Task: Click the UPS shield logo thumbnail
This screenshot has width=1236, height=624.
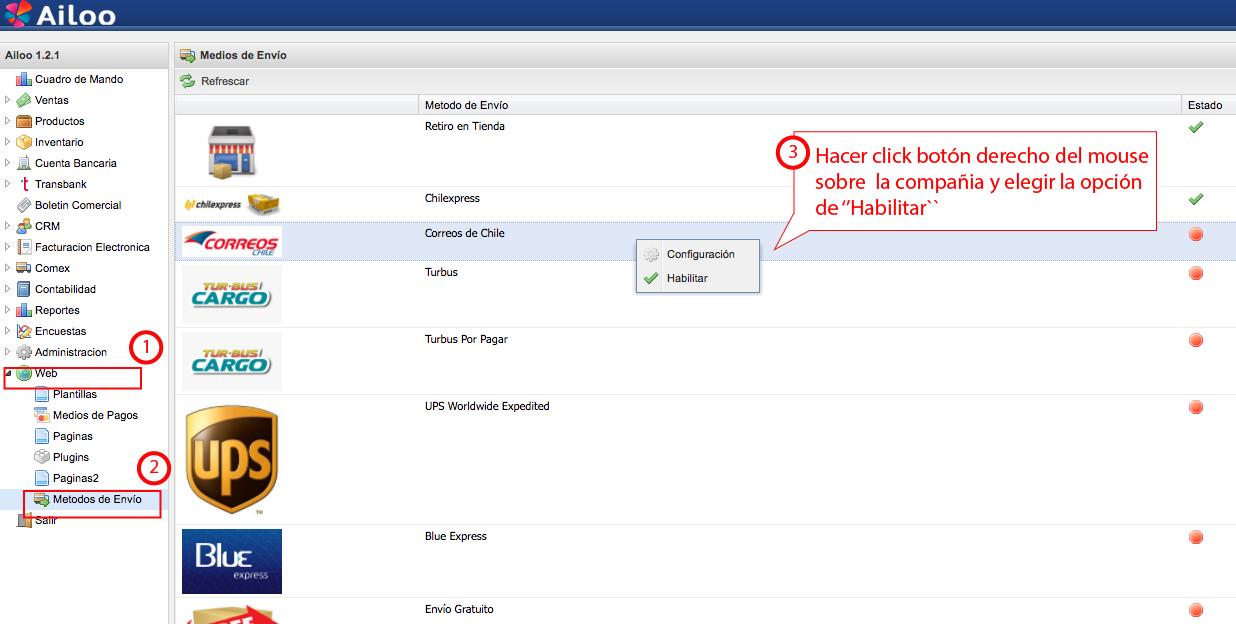Action: point(232,460)
